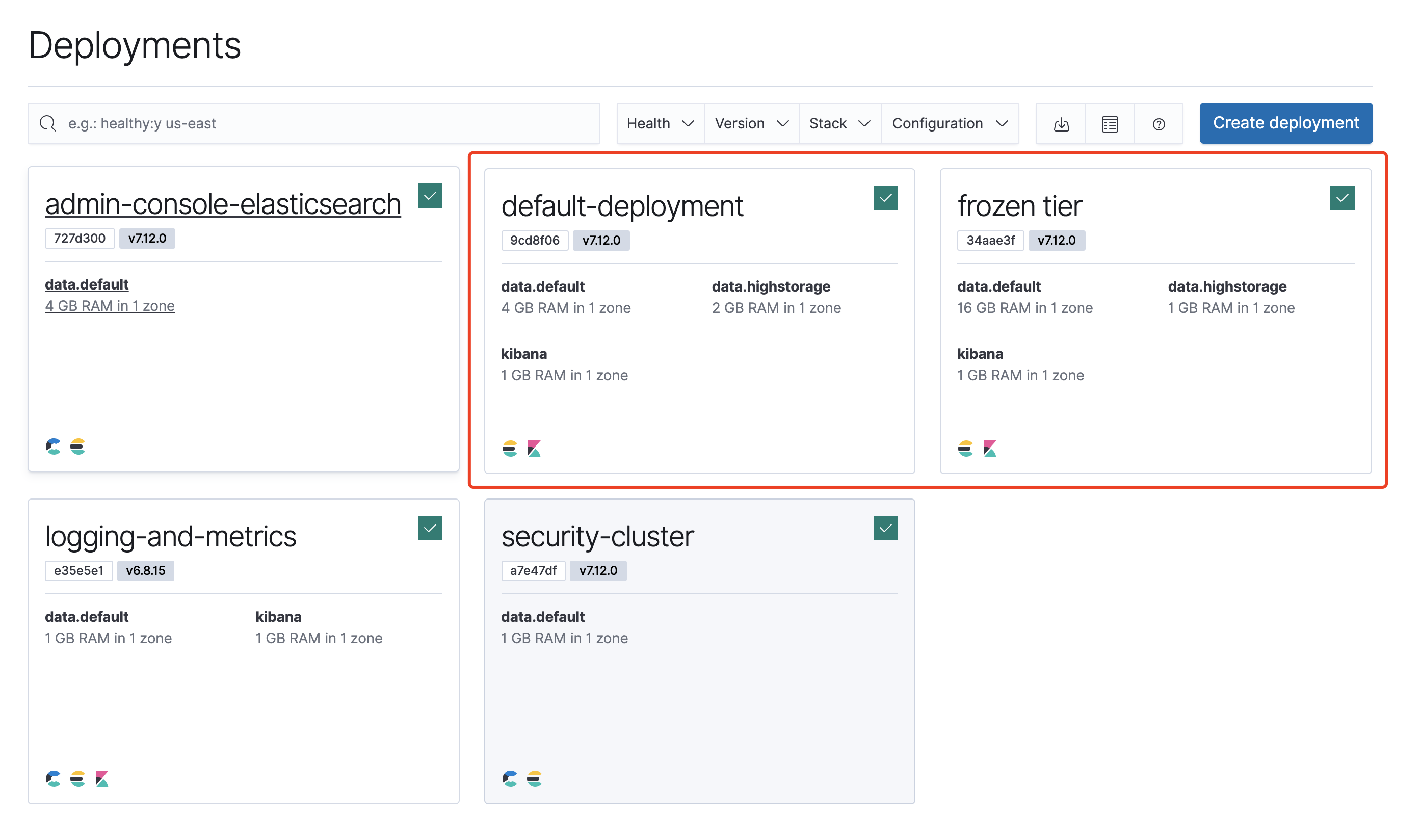
Task: Click Elasticsearch icon on admin-console-elasticsearch card
Action: coord(77,447)
